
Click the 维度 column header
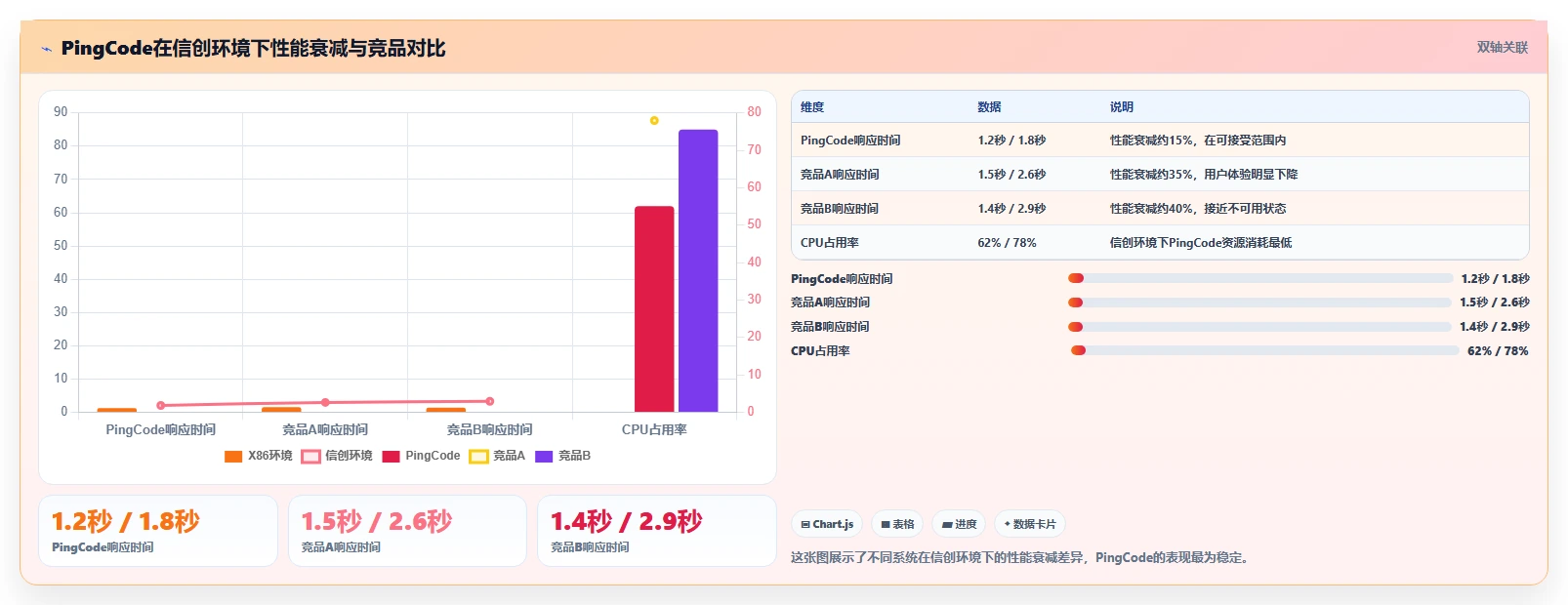812,107
